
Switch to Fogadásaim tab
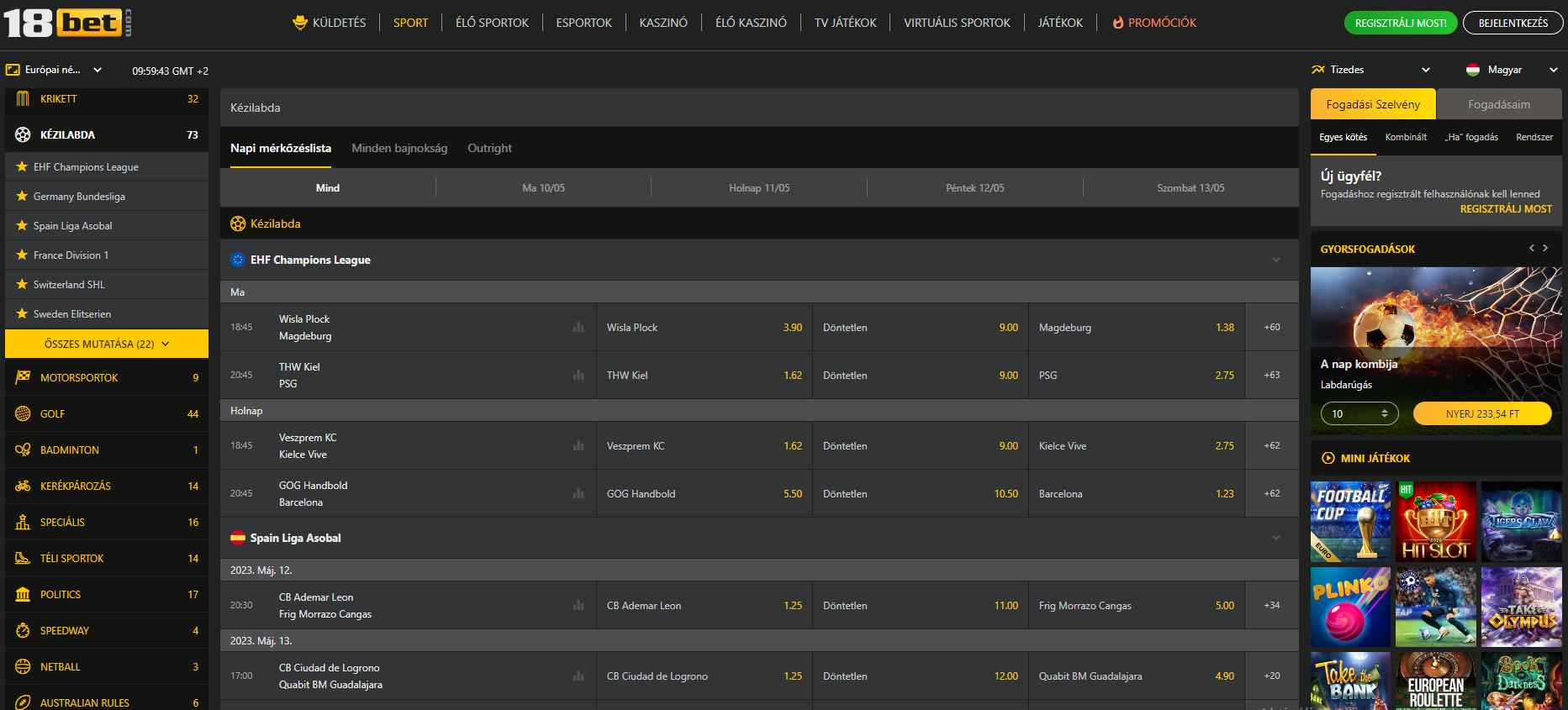click(1498, 104)
